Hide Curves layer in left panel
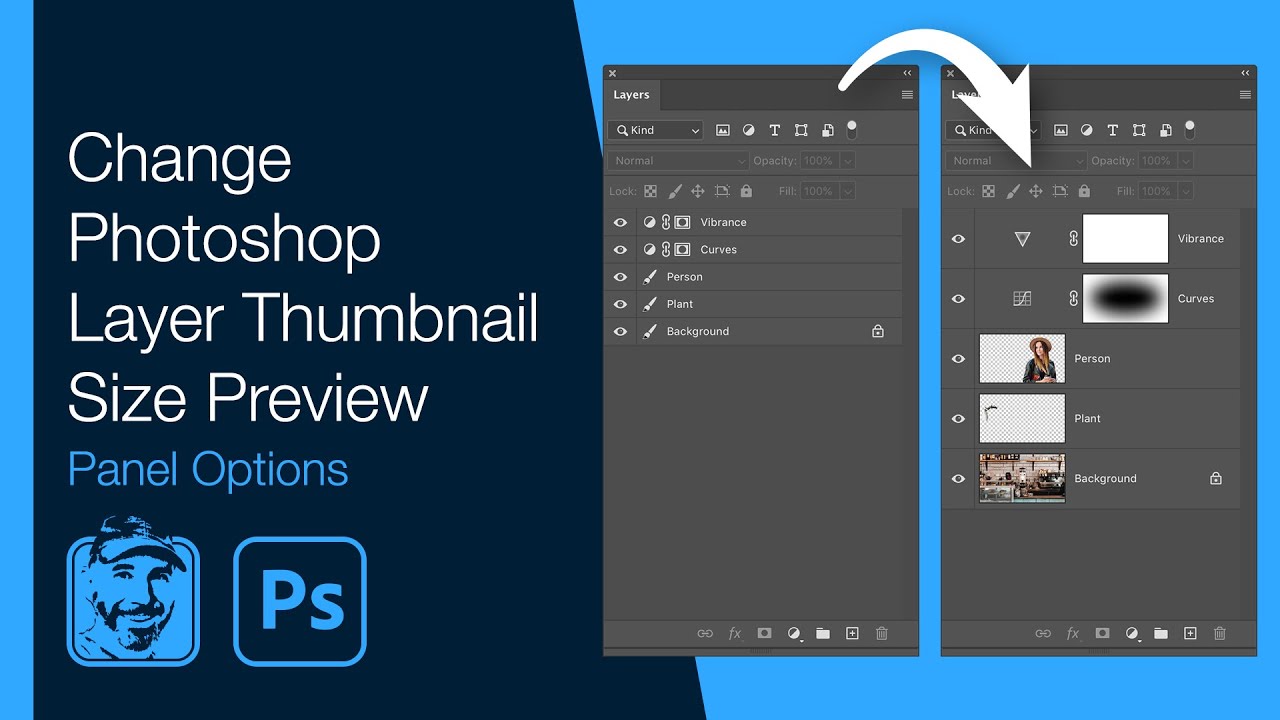1280x720 pixels. 620,250
